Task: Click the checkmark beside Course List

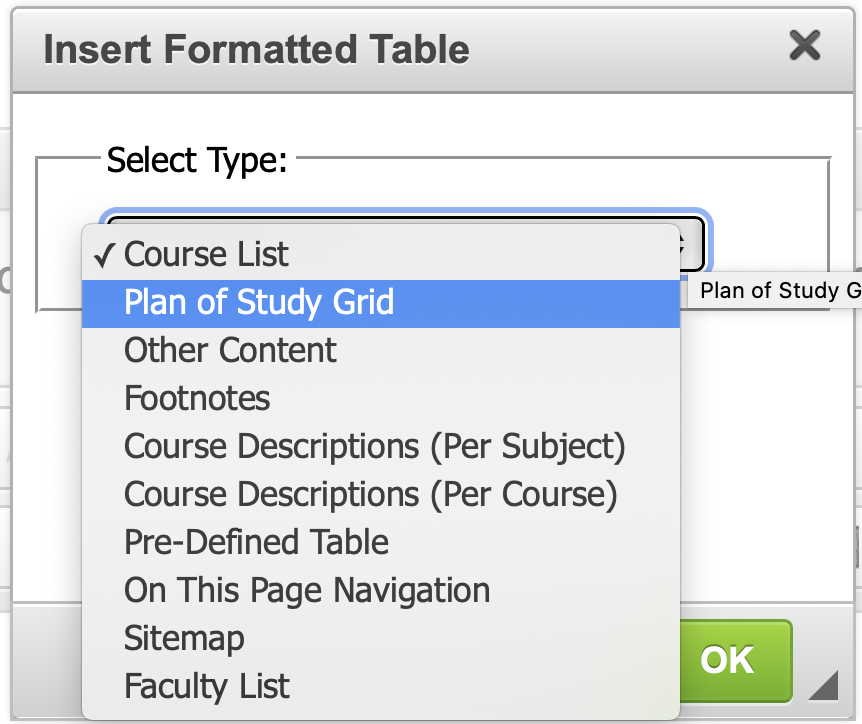Action: [105, 255]
